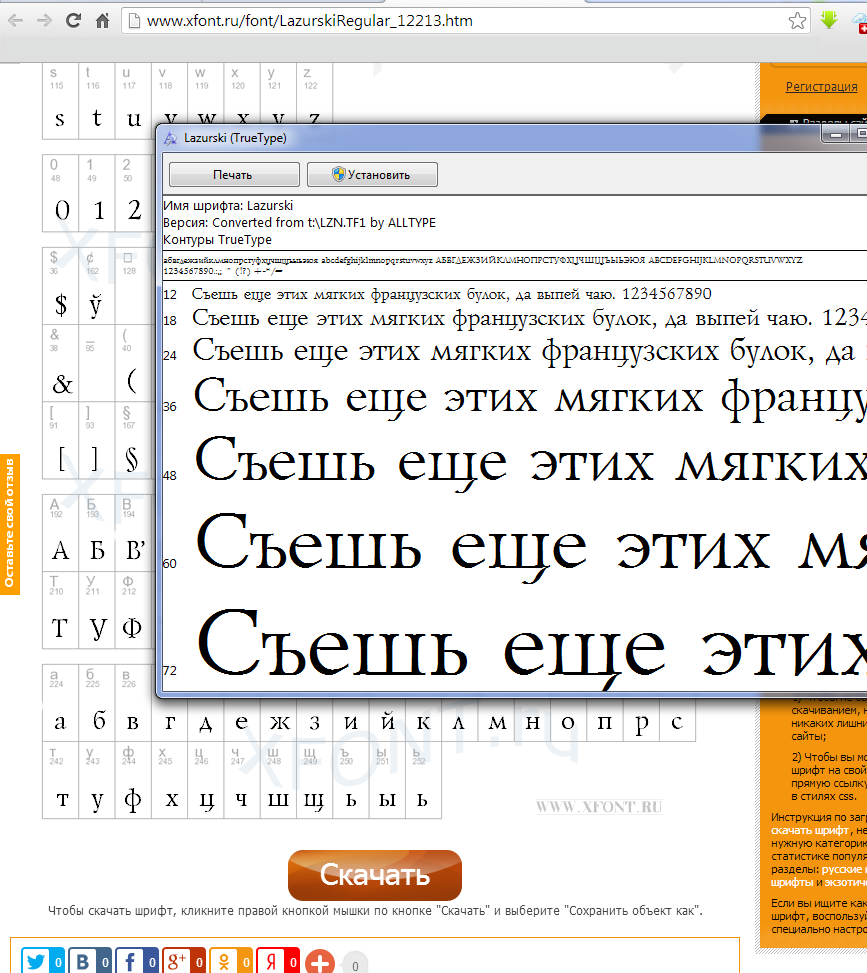Click the ampersand glyph cell
867x973 pixels.
point(60,363)
